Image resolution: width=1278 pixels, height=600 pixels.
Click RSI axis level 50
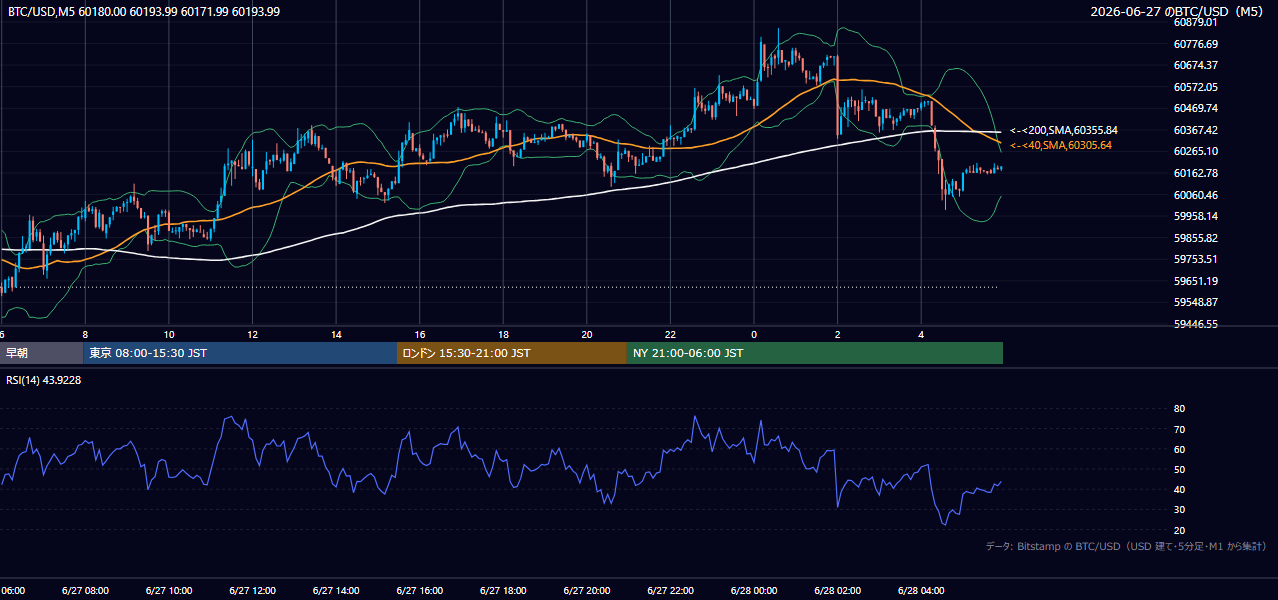pyautogui.click(x=1179, y=470)
